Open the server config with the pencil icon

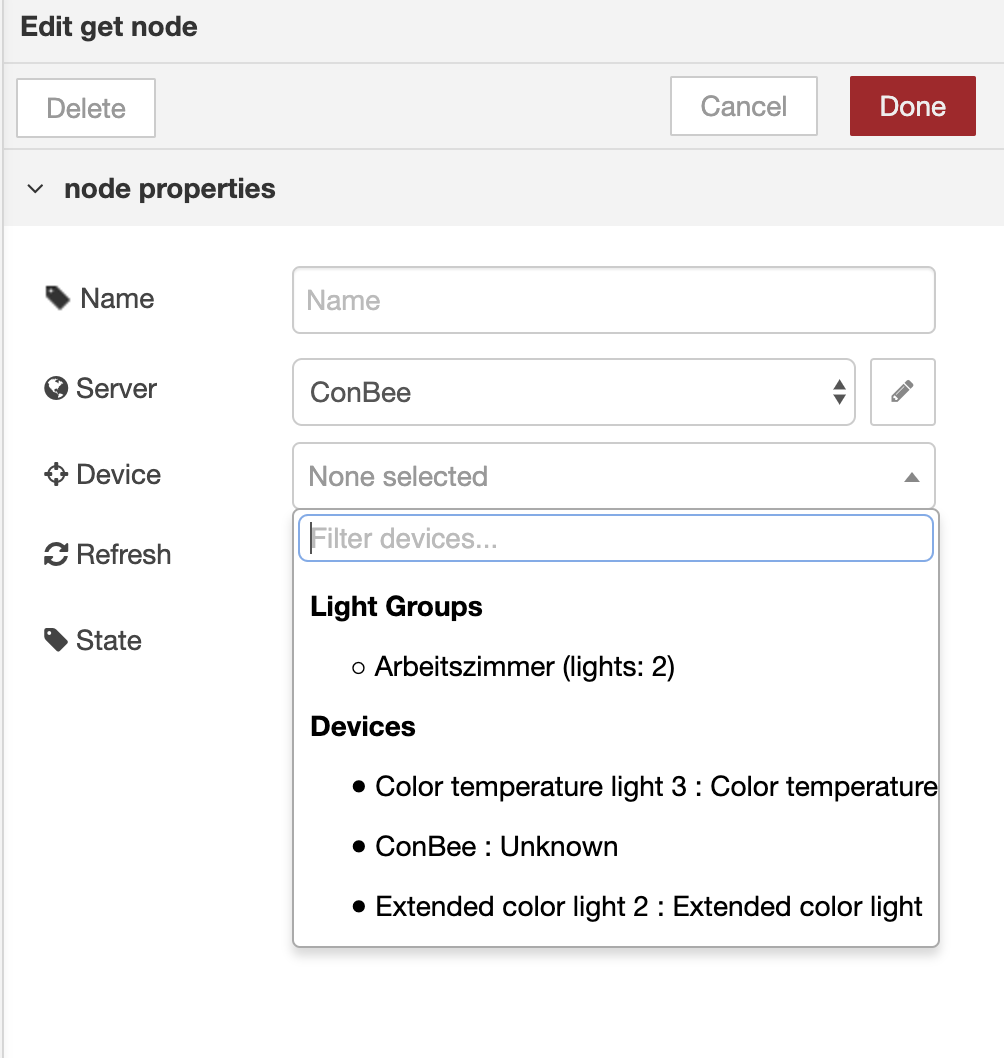click(x=902, y=392)
